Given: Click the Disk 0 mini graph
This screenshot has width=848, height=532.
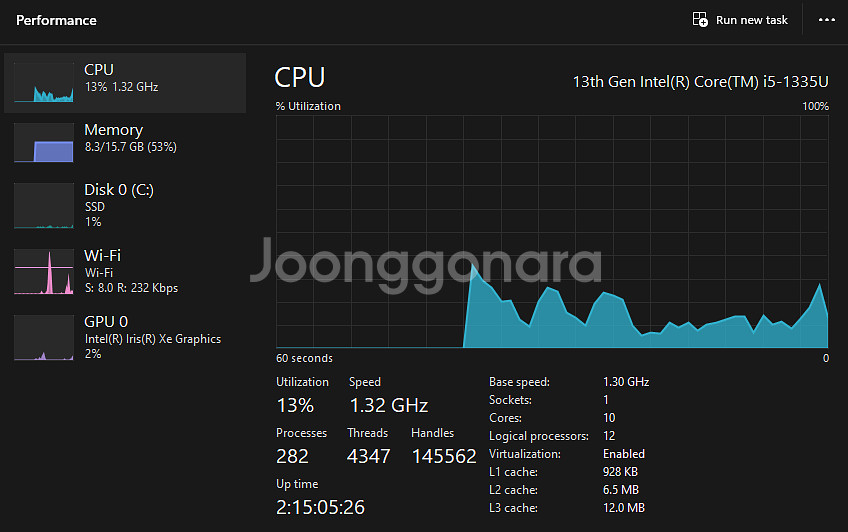Looking at the screenshot, I should point(44,205).
